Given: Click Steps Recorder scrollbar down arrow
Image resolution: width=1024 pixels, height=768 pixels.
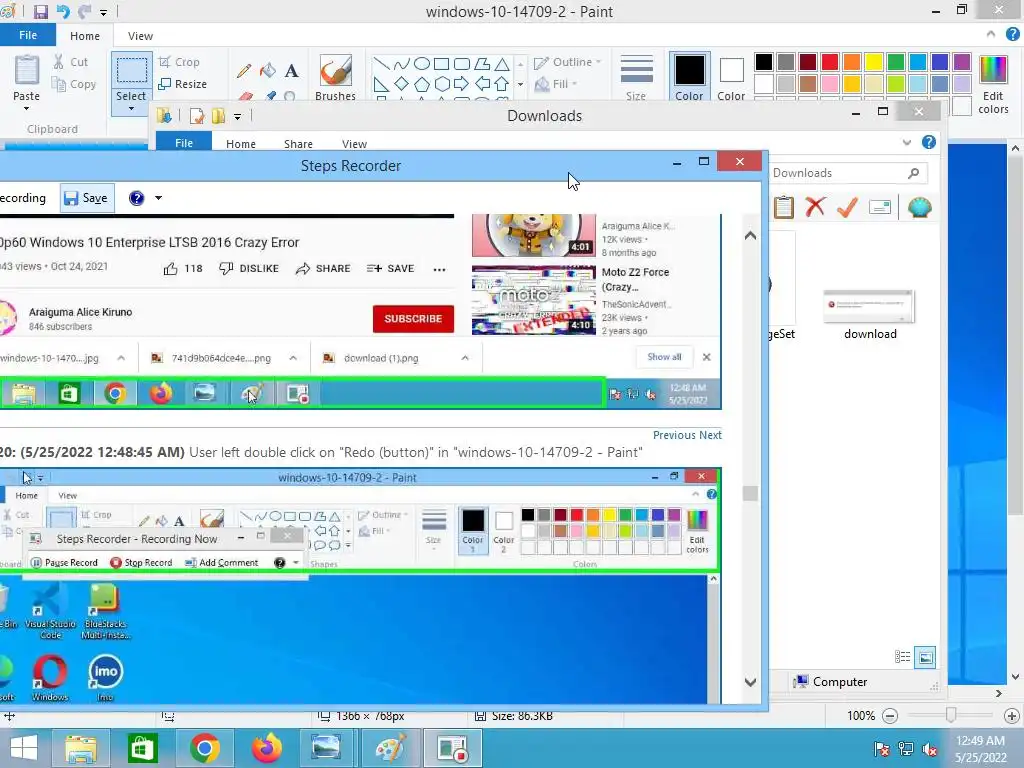Looking at the screenshot, I should click(750, 682).
